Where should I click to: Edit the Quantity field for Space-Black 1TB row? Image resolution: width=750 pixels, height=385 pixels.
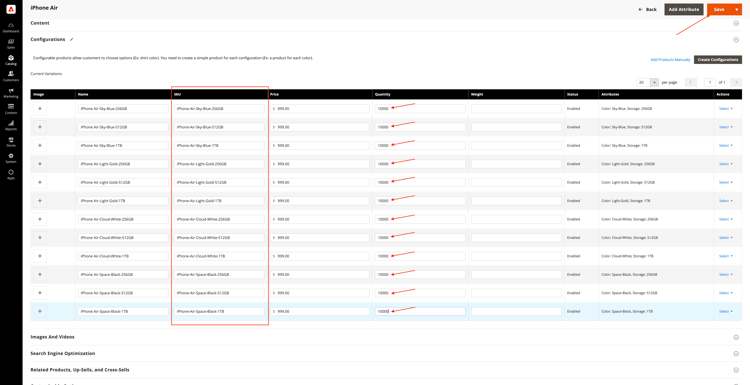click(420, 311)
